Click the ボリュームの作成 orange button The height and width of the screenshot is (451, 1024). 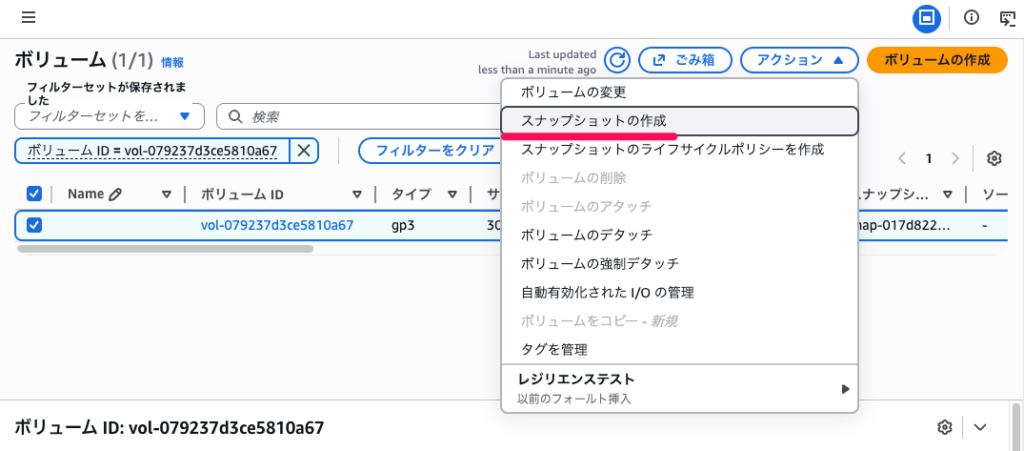[x=937, y=60]
